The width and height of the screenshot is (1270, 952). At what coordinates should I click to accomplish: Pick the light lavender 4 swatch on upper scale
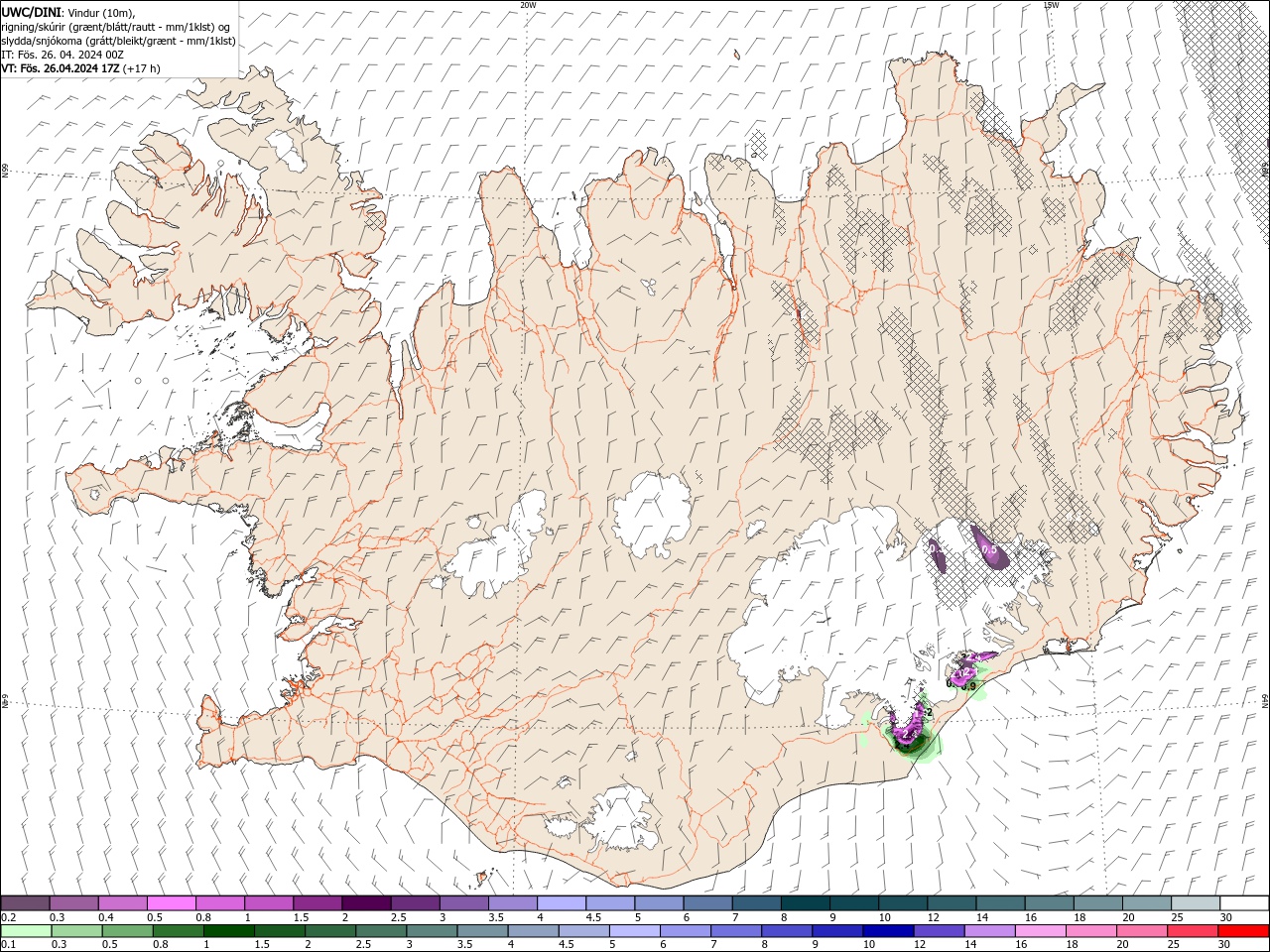pyautogui.click(x=560, y=902)
